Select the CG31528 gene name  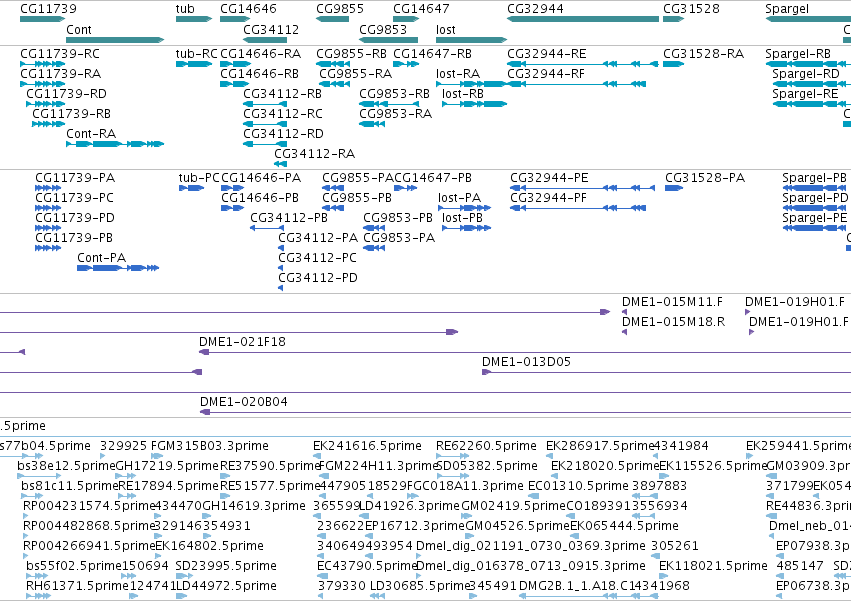click(691, 9)
